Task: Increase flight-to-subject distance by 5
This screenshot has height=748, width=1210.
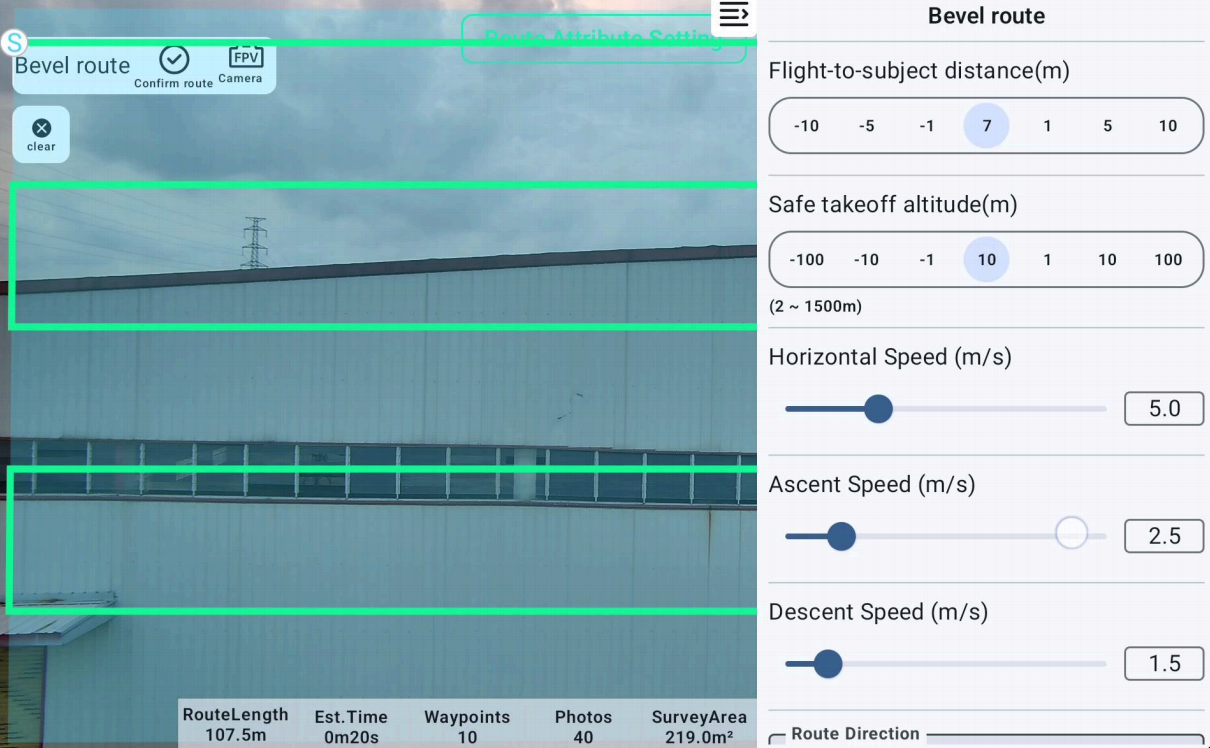Action: 1107,126
